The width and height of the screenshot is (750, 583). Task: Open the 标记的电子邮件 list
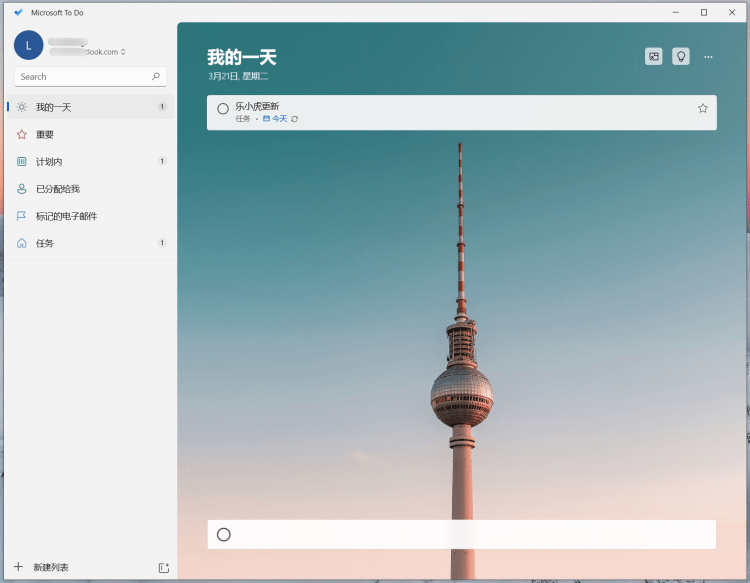91,216
